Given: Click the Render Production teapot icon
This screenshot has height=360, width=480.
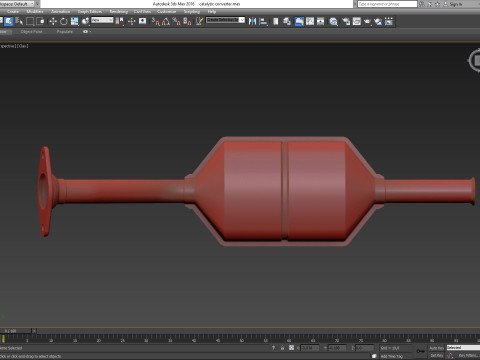Looking at the screenshot, I should pyautogui.click(x=367, y=22).
